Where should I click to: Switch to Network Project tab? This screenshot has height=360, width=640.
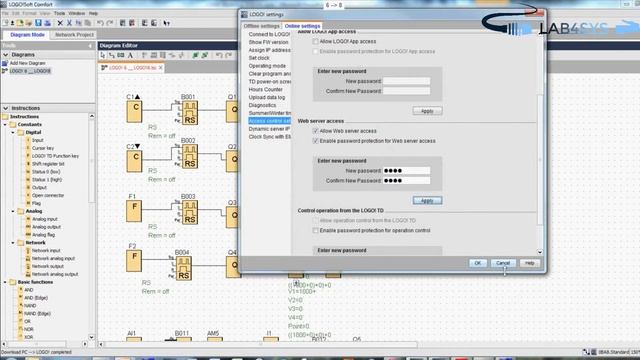[x=74, y=35]
